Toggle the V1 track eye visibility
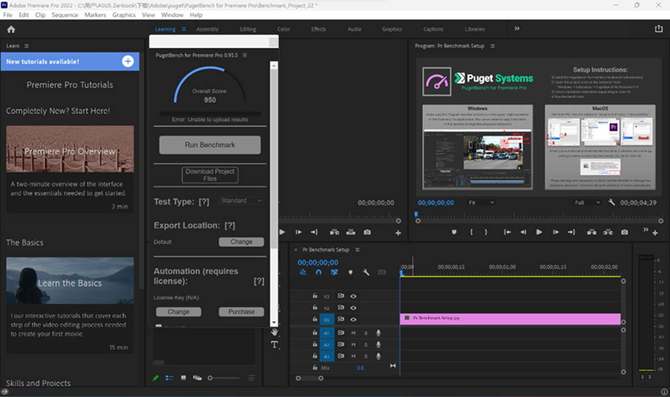 tap(353, 319)
